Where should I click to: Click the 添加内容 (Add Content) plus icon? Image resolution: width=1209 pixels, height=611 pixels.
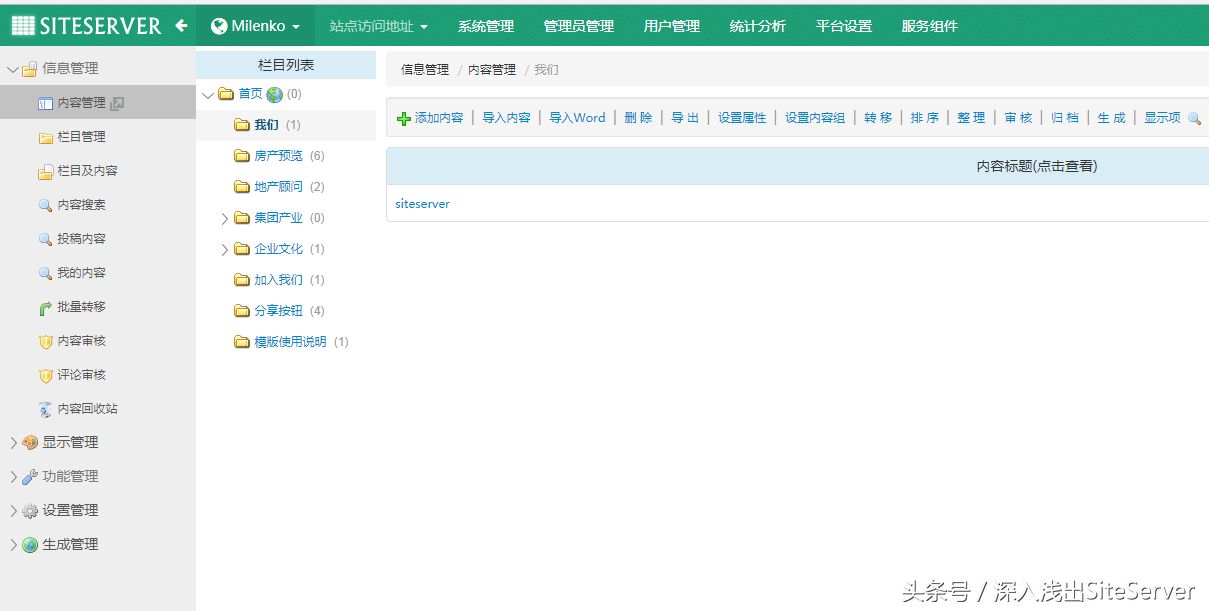coord(402,117)
